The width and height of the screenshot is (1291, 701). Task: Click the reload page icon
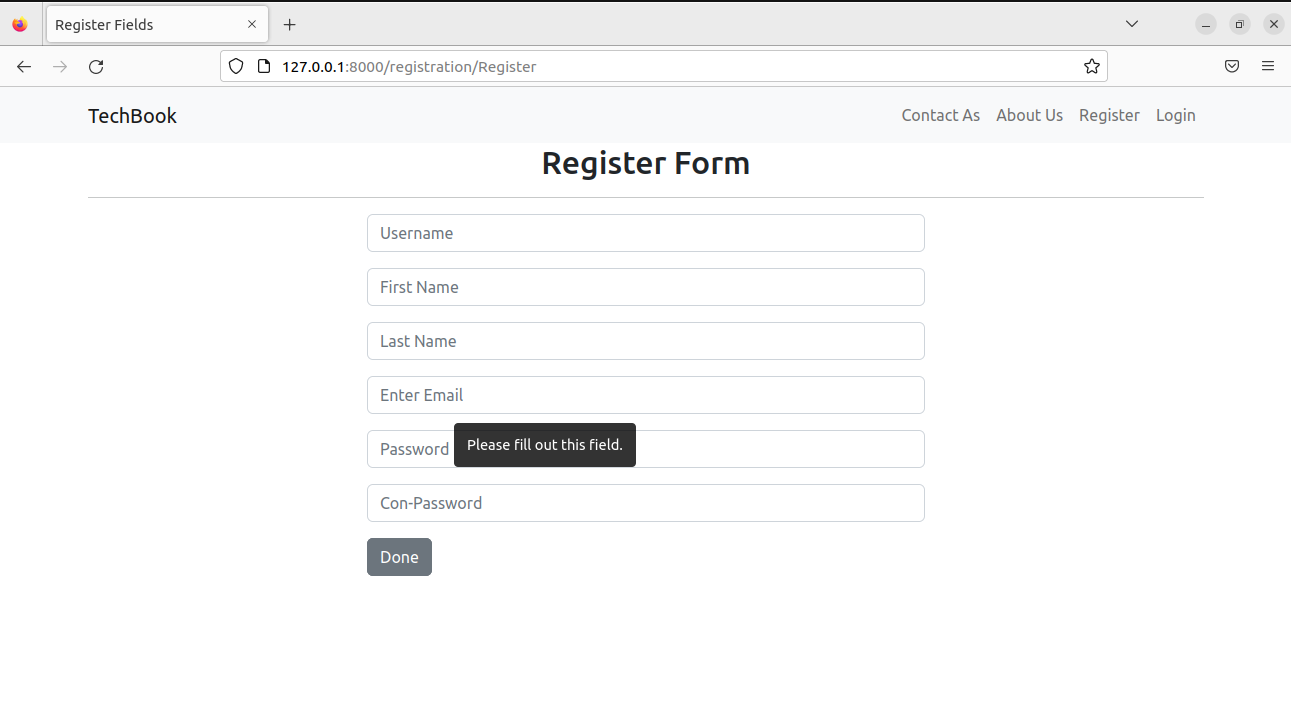point(96,66)
